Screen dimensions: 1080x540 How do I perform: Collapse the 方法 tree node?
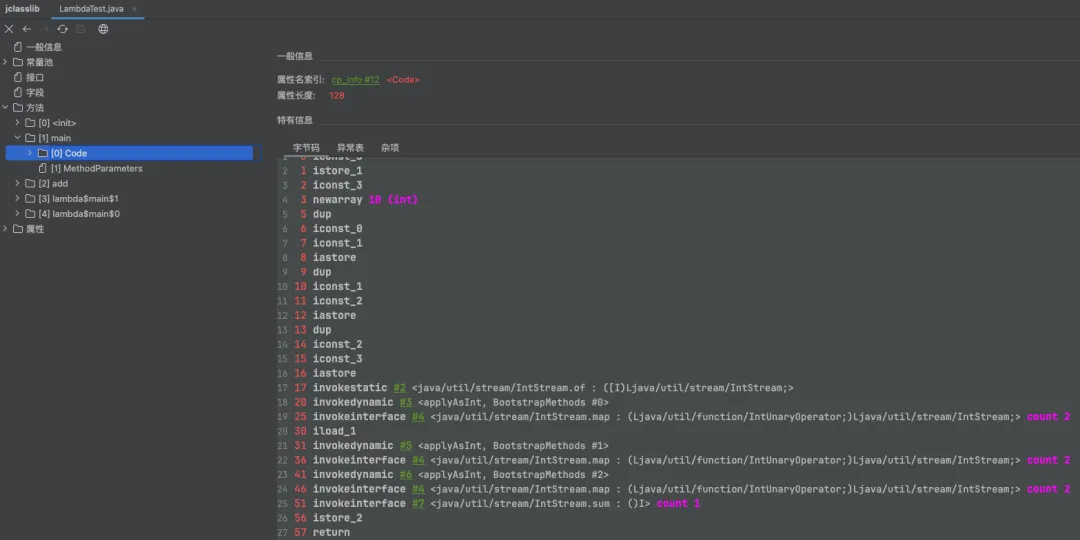tap(6, 107)
